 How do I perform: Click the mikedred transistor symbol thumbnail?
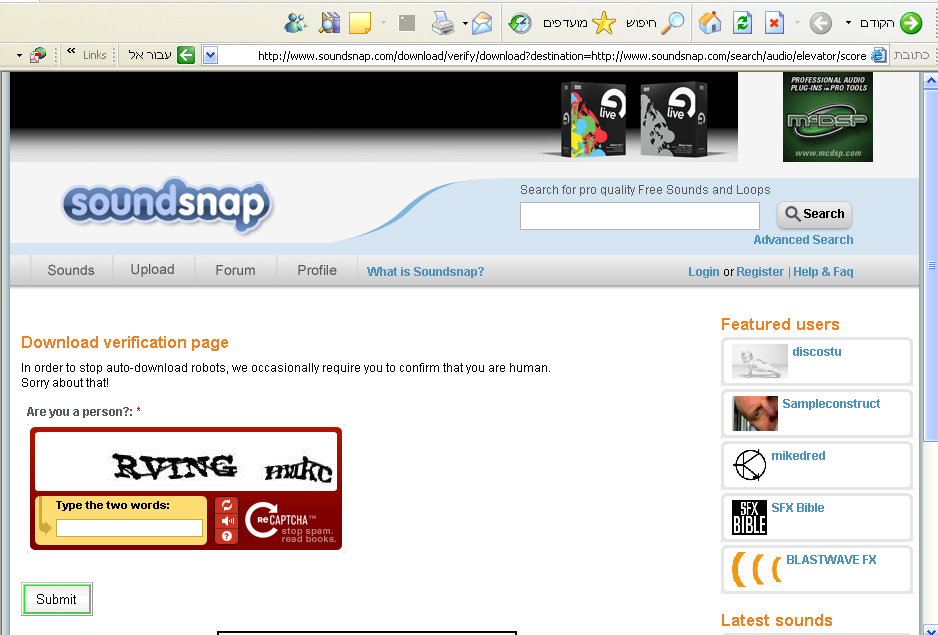pos(750,465)
